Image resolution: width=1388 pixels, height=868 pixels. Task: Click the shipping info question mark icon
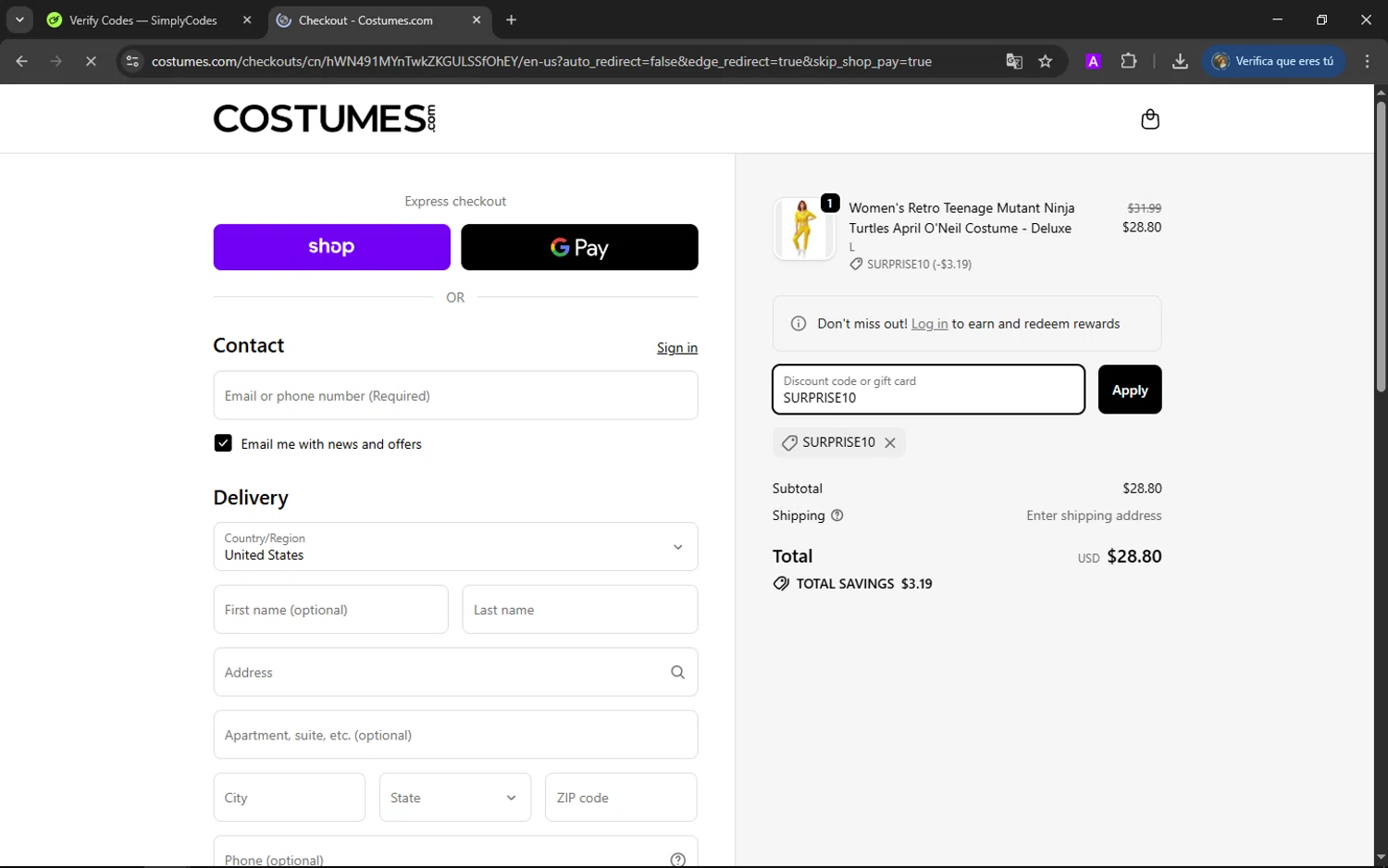click(x=837, y=515)
